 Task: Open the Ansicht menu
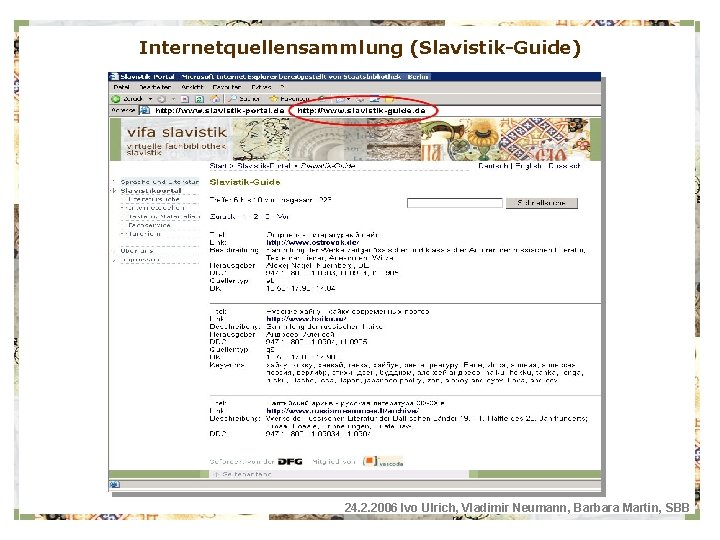point(192,87)
